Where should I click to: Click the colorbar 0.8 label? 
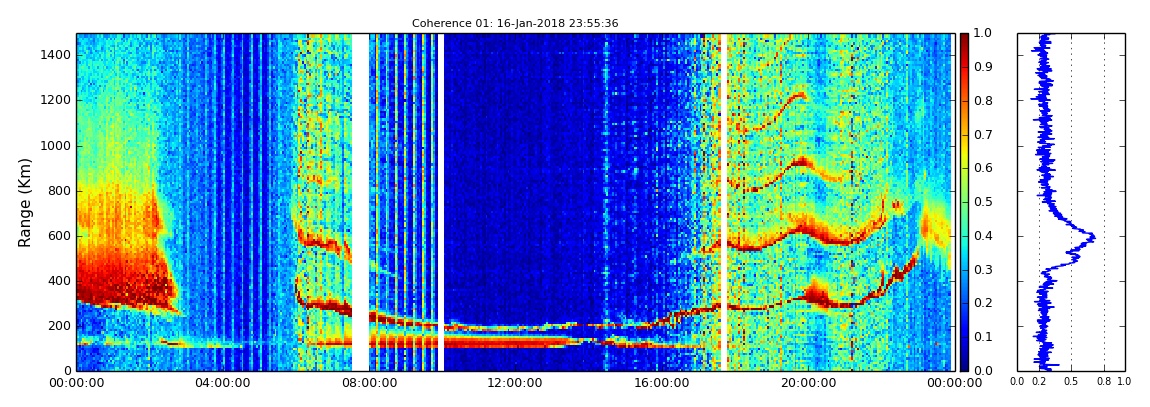(981, 101)
